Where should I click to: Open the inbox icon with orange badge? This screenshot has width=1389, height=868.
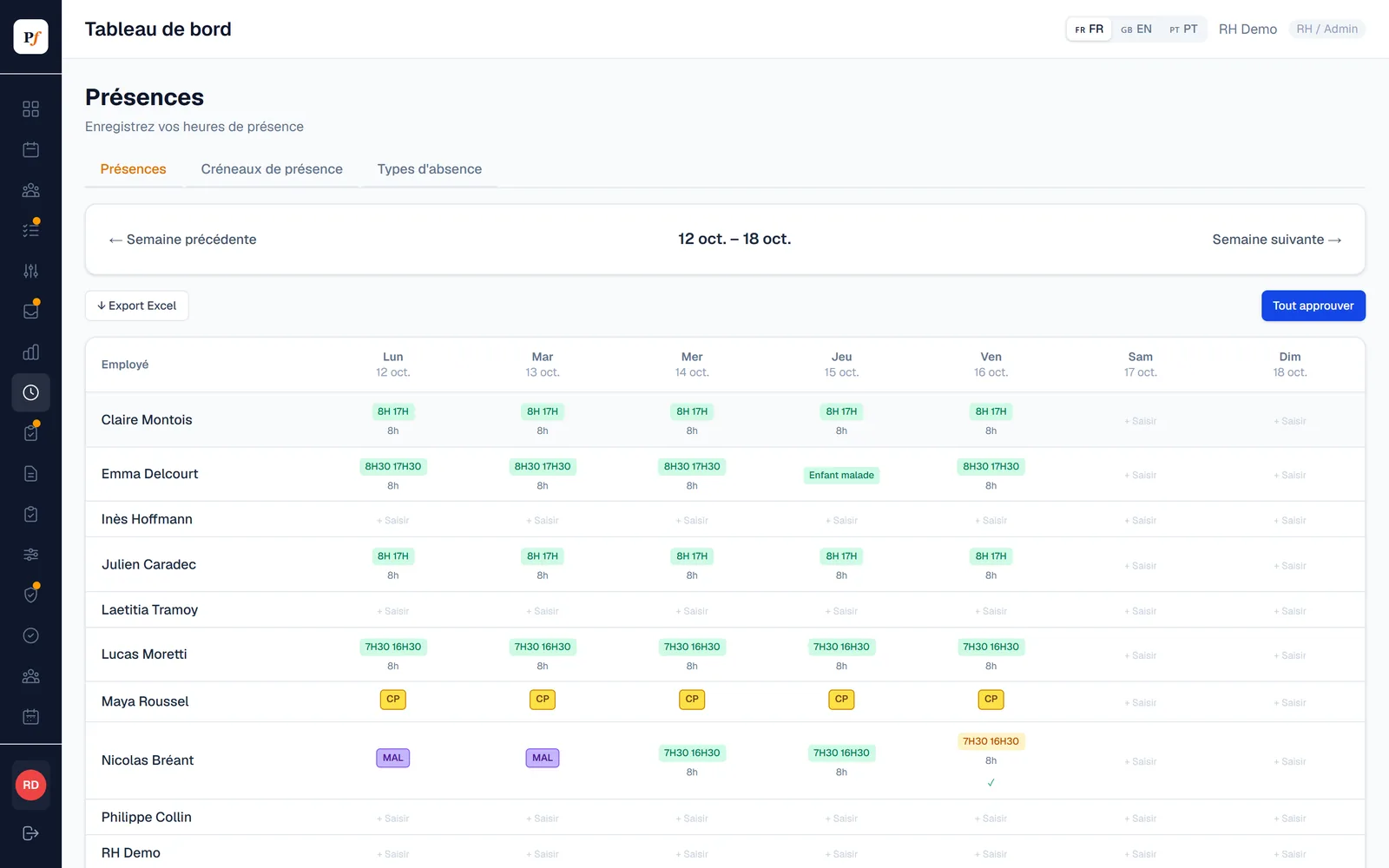click(x=30, y=311)
